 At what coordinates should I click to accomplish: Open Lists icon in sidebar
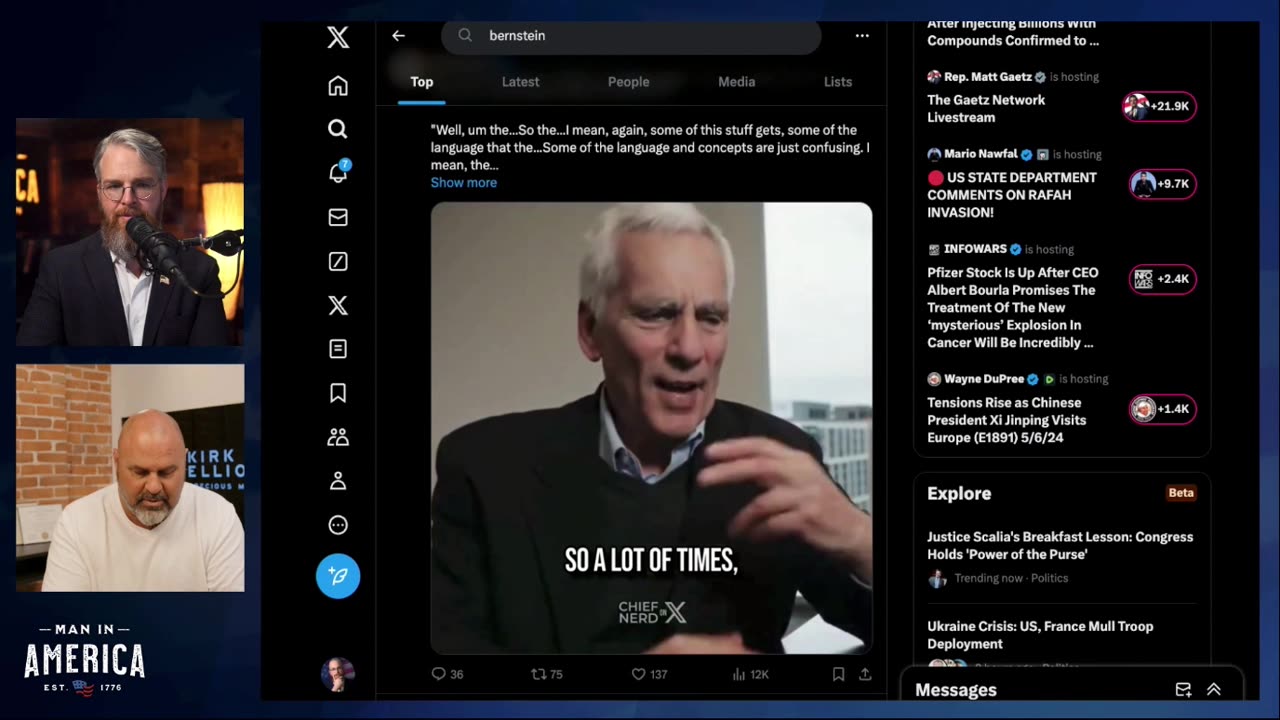click(x=338, y=349)
